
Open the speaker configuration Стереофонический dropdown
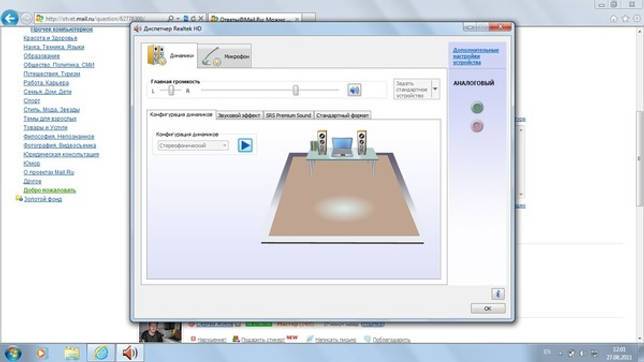pos(193,145)
